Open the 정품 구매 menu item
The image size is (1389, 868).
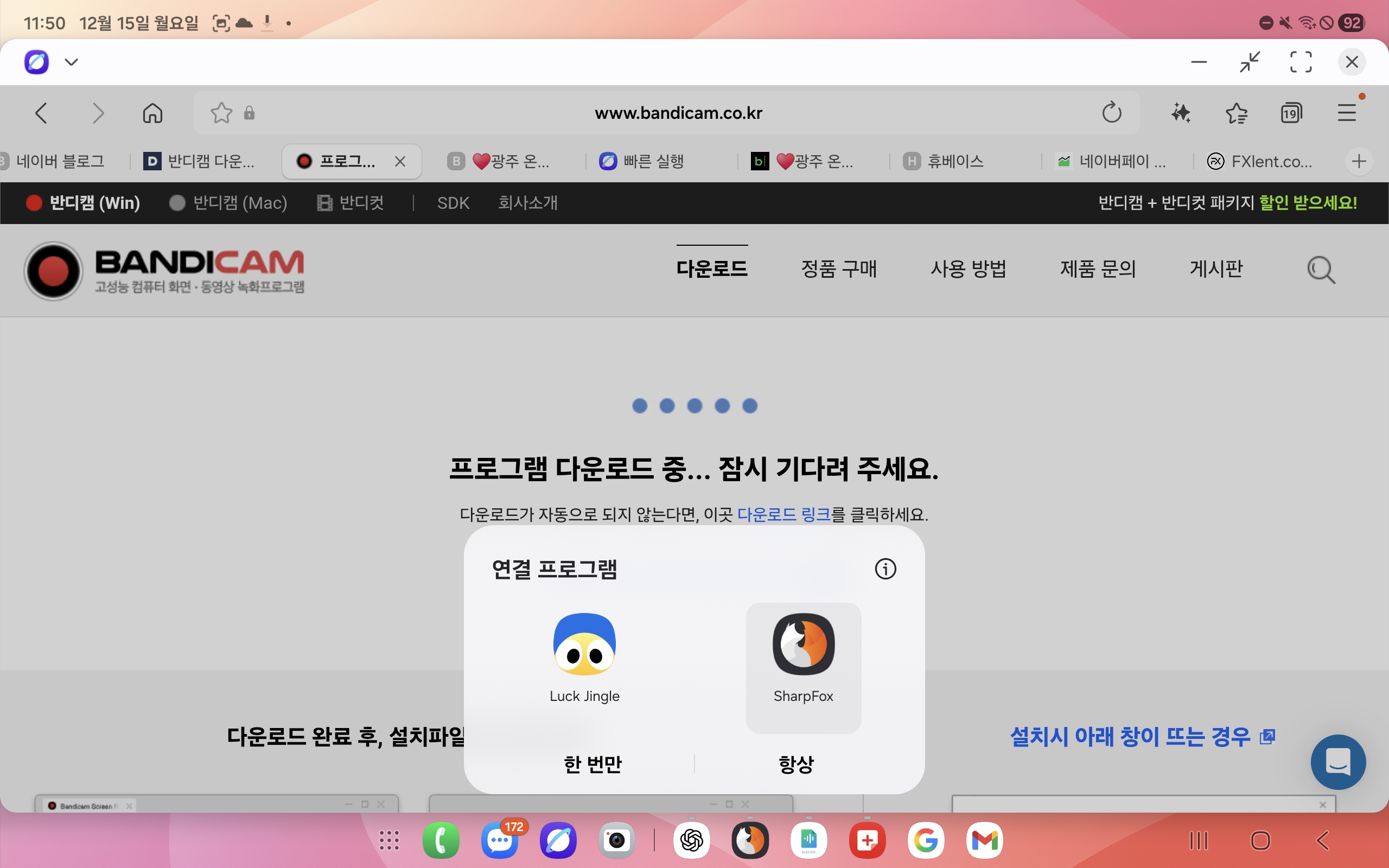[x=839, y=269]
